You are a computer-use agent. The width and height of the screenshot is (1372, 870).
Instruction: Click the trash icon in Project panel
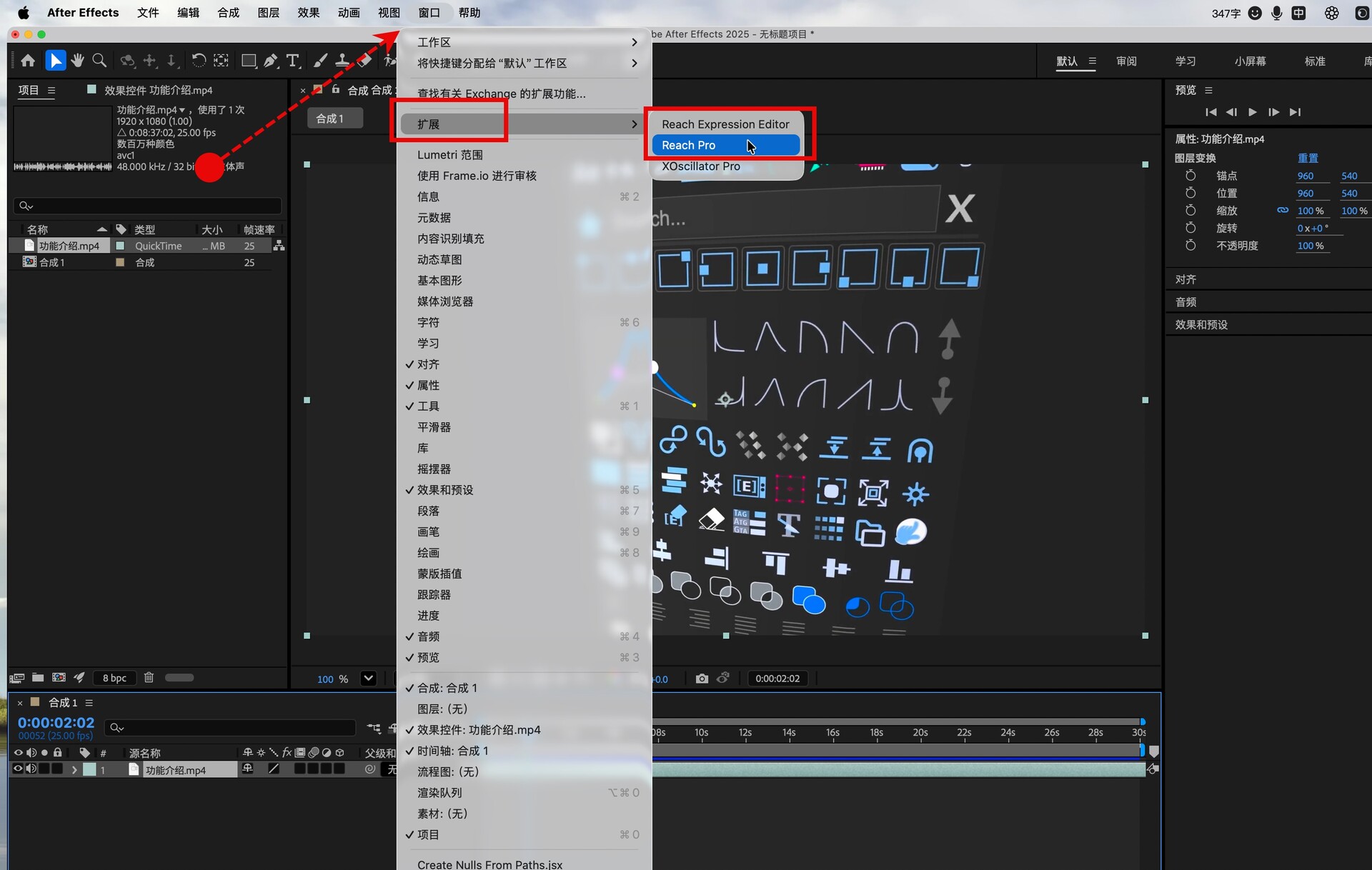[149, 677]
